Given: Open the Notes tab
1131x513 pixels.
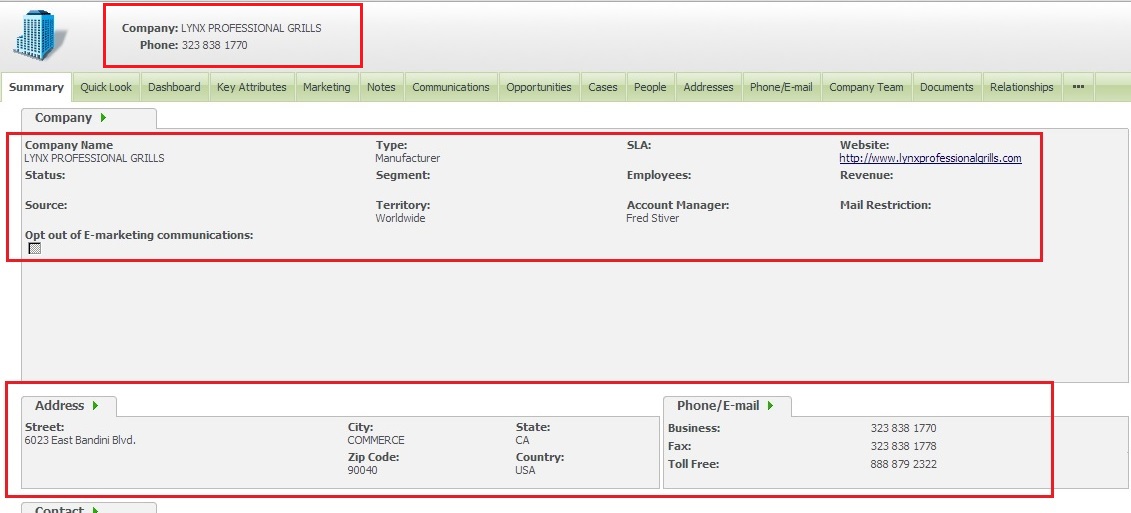Looking at the screenshot, I should [382, 87].
